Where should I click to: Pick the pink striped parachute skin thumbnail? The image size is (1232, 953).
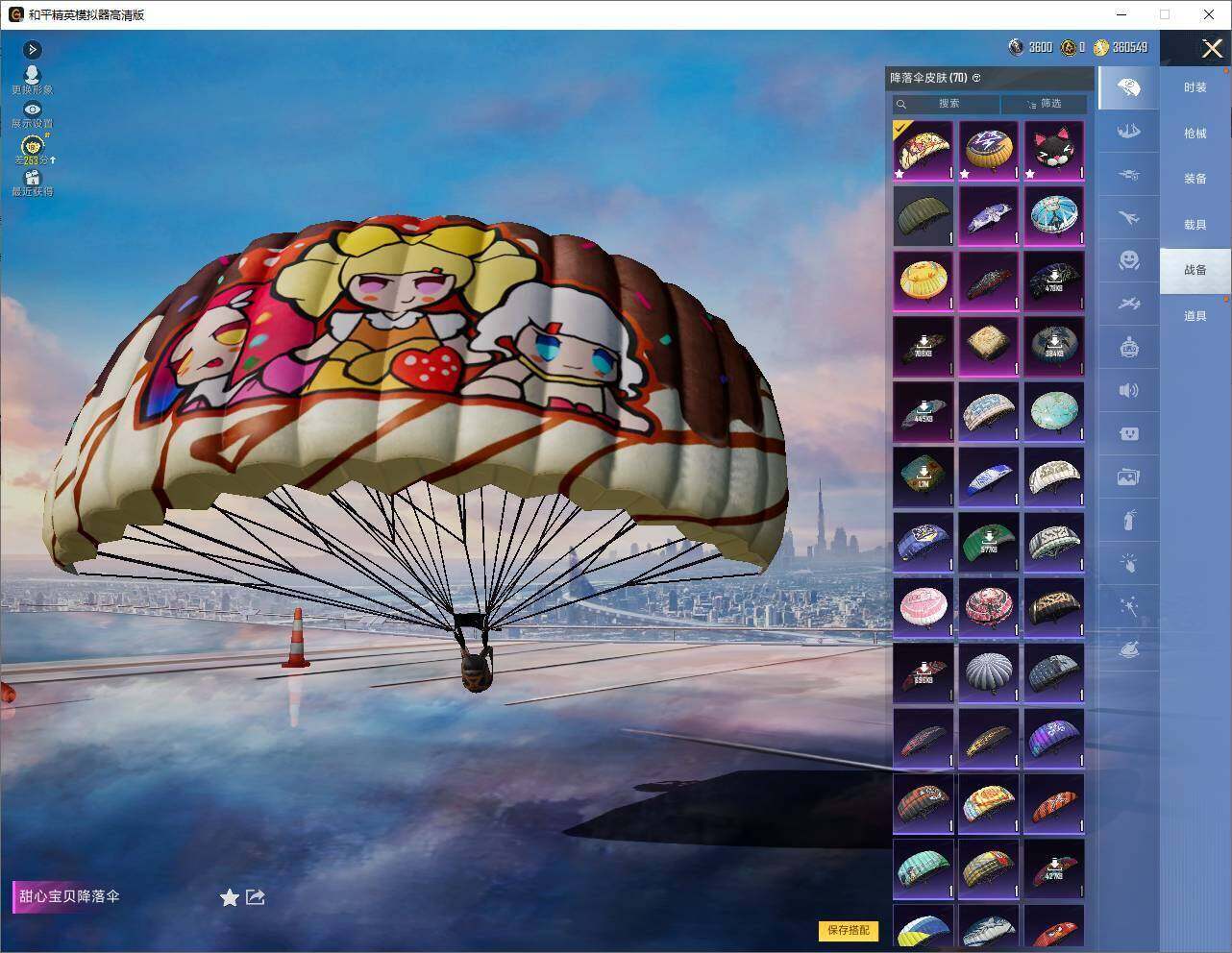click(924, 608)
